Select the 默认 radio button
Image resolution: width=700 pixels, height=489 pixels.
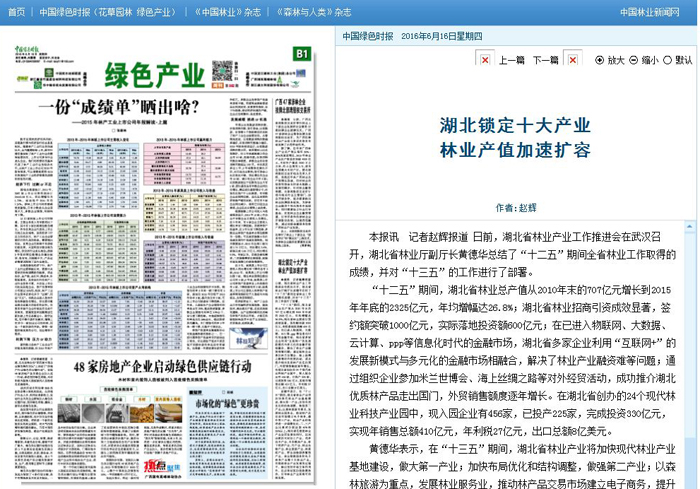pos(669,60)
